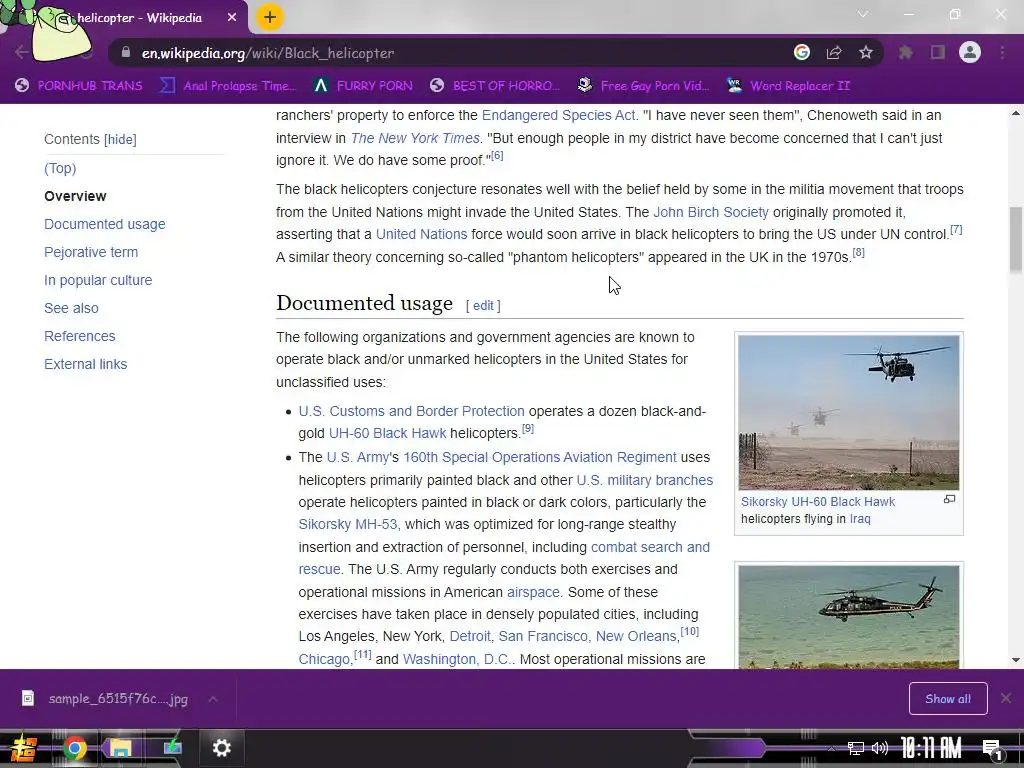Bookmark this page with the star icon

866,53
